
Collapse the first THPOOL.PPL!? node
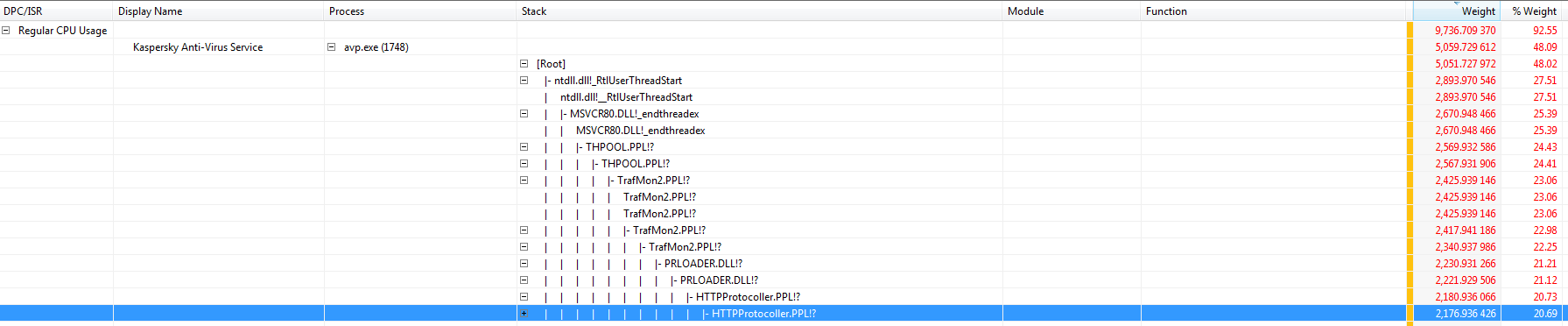[x=524, y=147]
